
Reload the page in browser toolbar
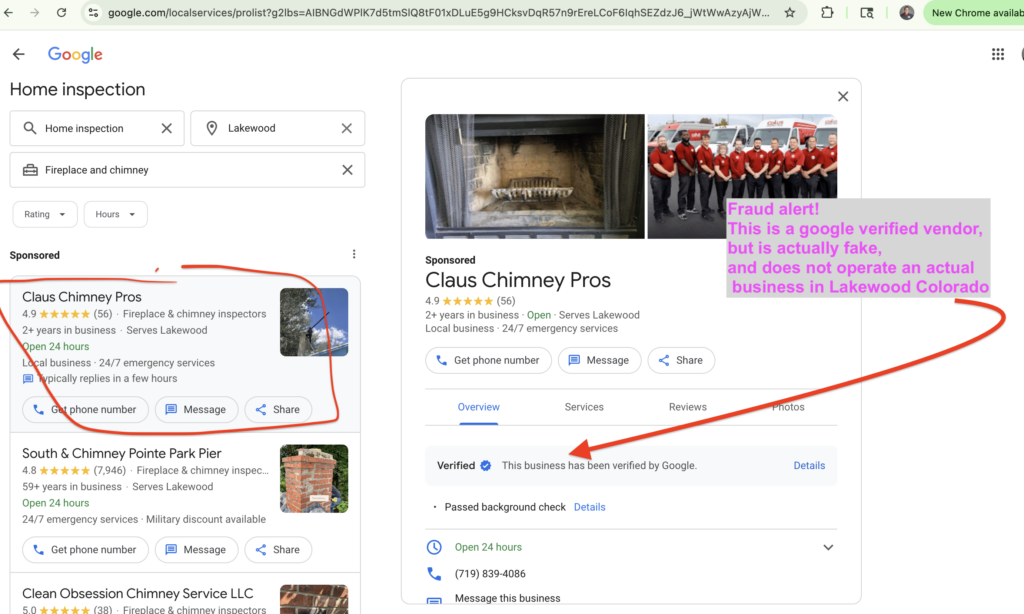(x=62, y=13)
